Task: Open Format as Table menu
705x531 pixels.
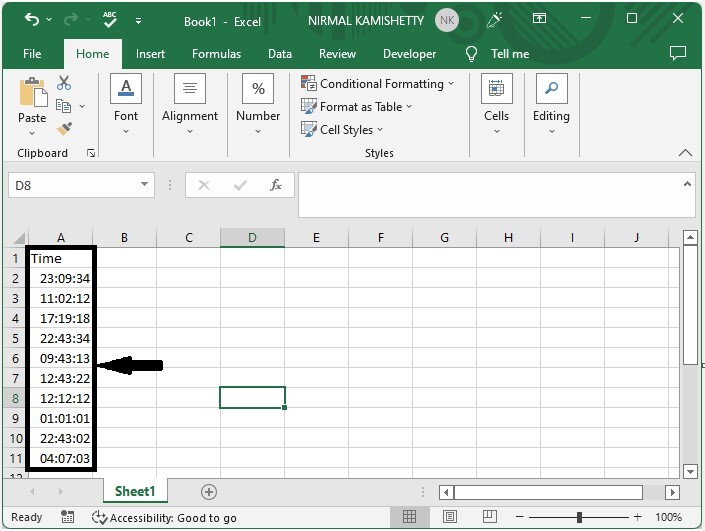Action: click(x=356, y=107)
